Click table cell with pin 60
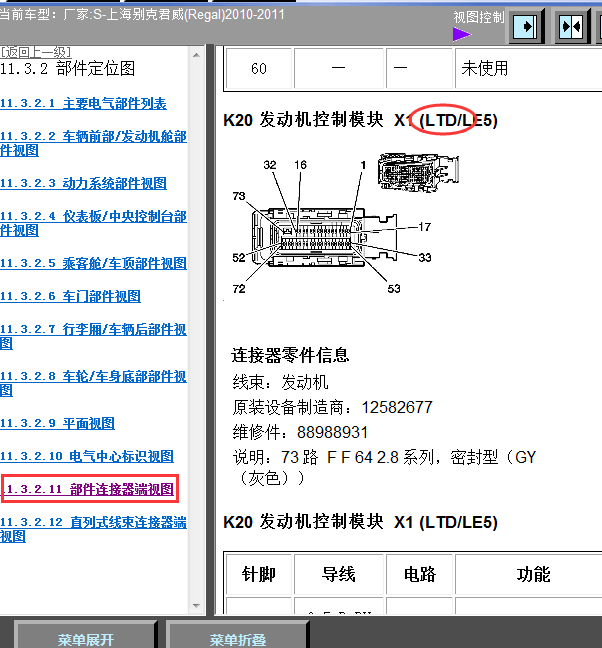Viewport: 602px width, 648px height. tap(259, 69)
